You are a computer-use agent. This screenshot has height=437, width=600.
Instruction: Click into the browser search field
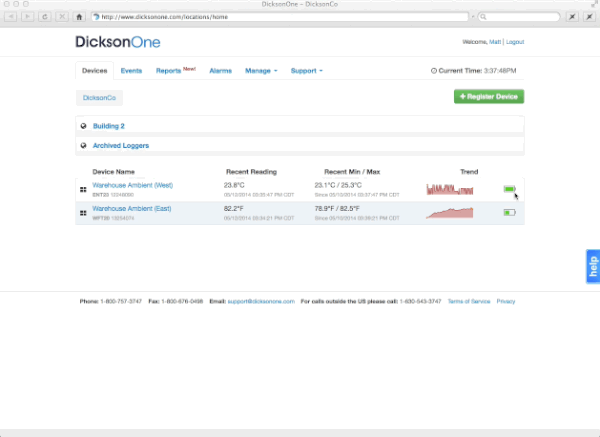[519, 17]
